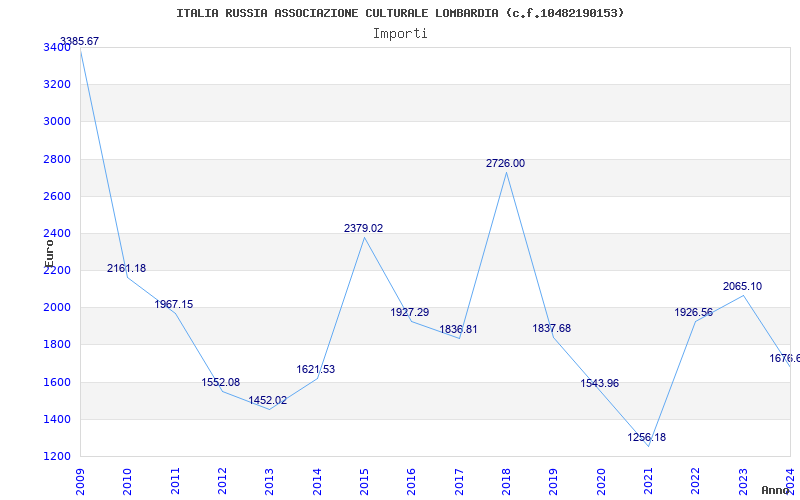Click the 2600 y-axis tick label
800x500 pixels.
point(57,196)
